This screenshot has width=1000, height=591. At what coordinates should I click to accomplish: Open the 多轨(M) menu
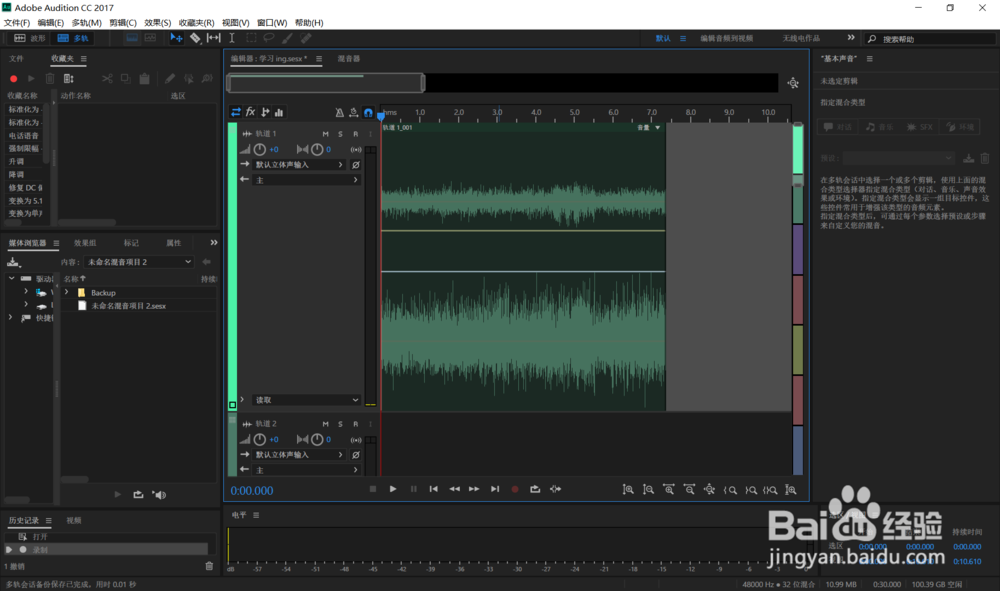point(86,22)
